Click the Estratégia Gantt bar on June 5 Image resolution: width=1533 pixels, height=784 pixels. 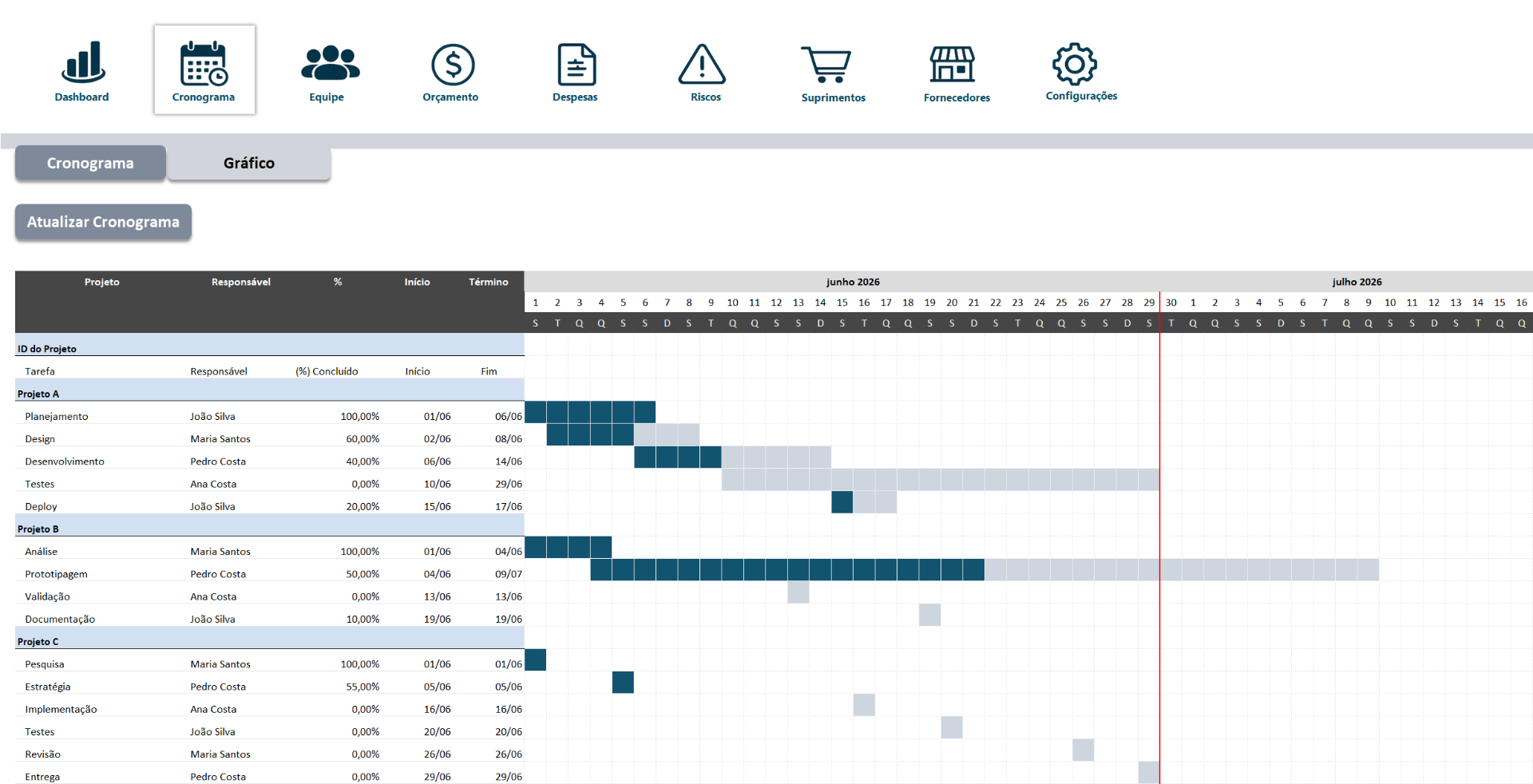tap(624, 683)
